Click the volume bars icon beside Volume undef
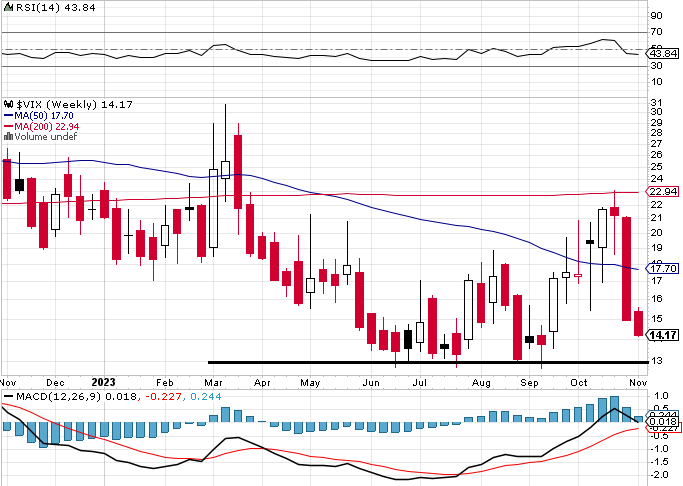683x486 pixels. [x=6, y=137]
